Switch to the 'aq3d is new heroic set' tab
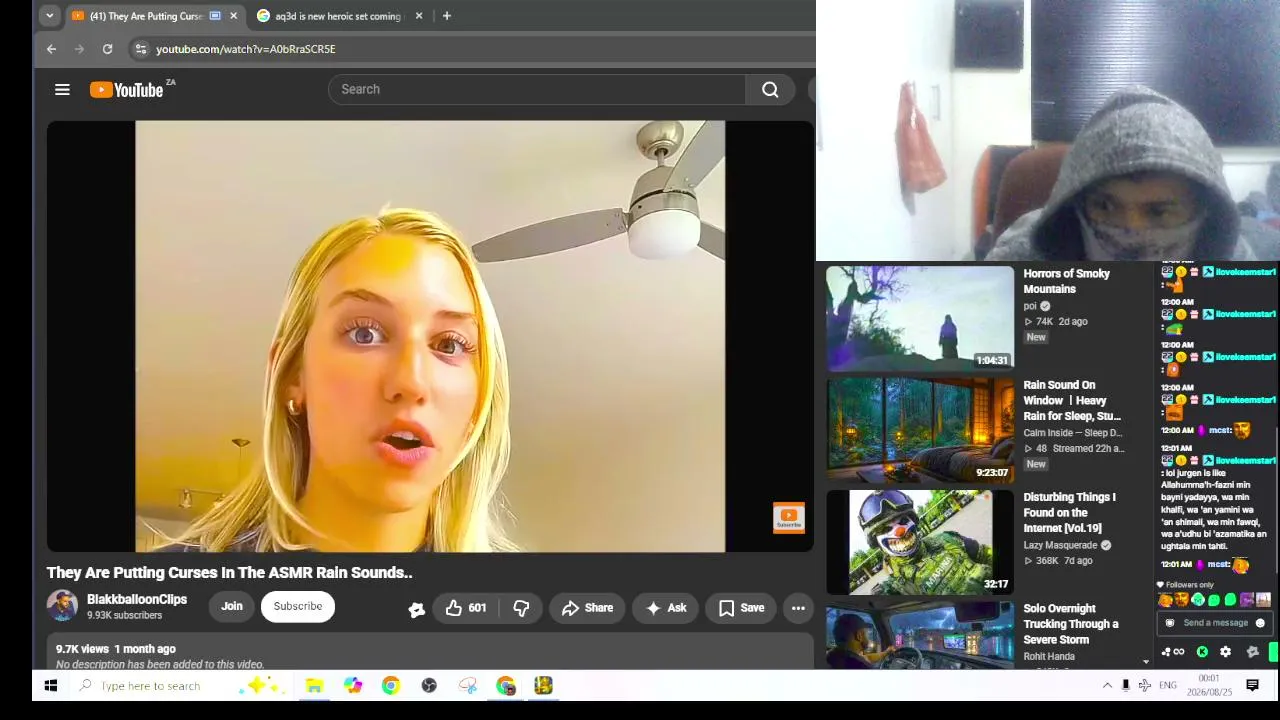 337,16
